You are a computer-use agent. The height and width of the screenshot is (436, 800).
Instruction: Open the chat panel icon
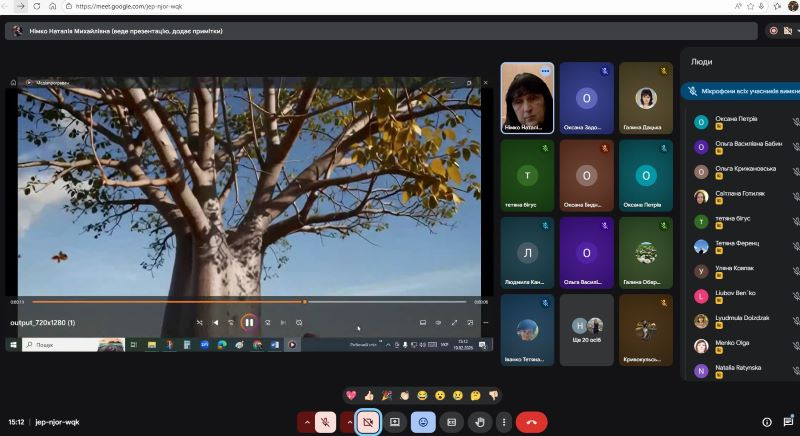click(788, 422)
